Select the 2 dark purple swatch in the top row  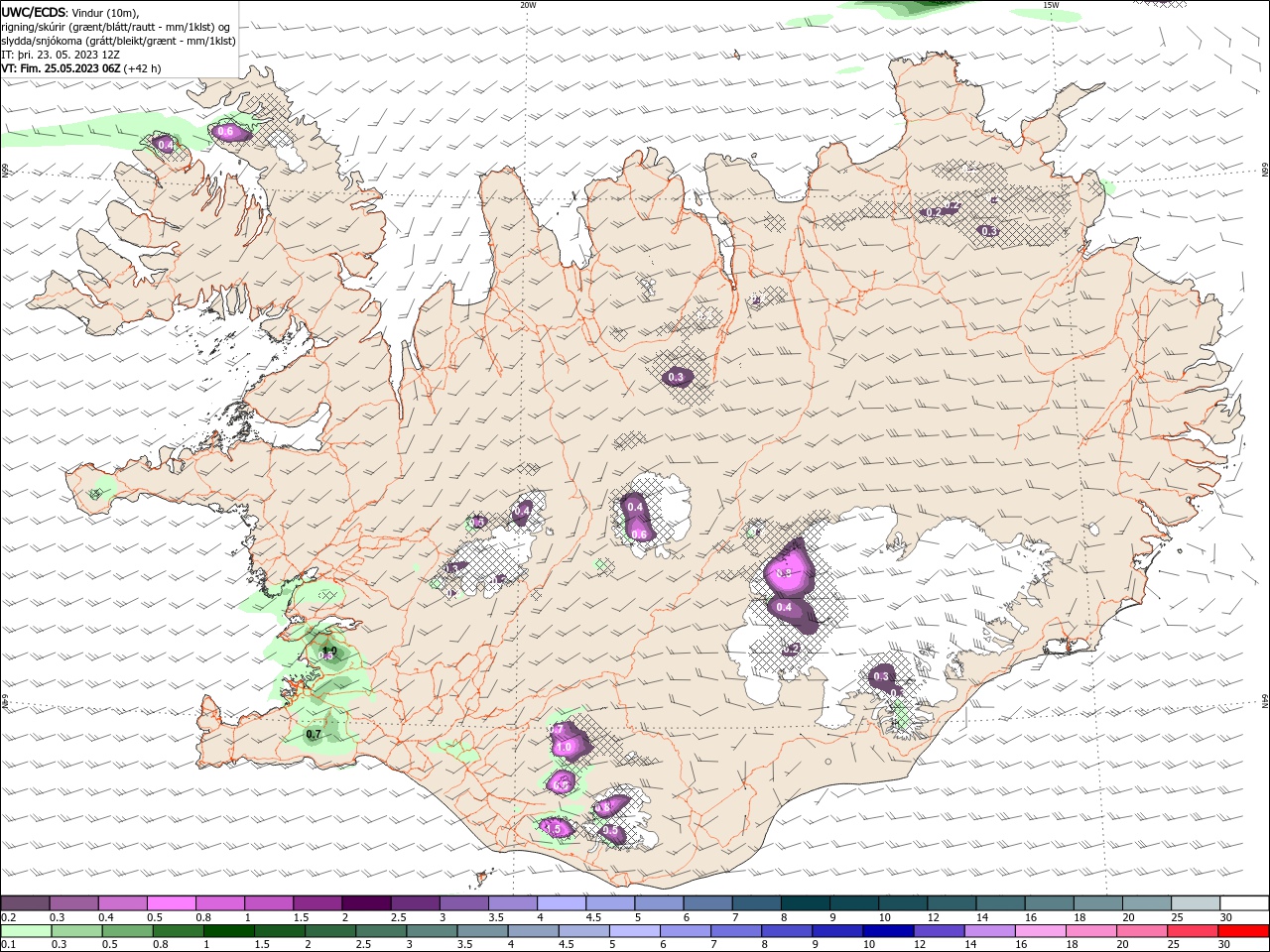[366, 903]
